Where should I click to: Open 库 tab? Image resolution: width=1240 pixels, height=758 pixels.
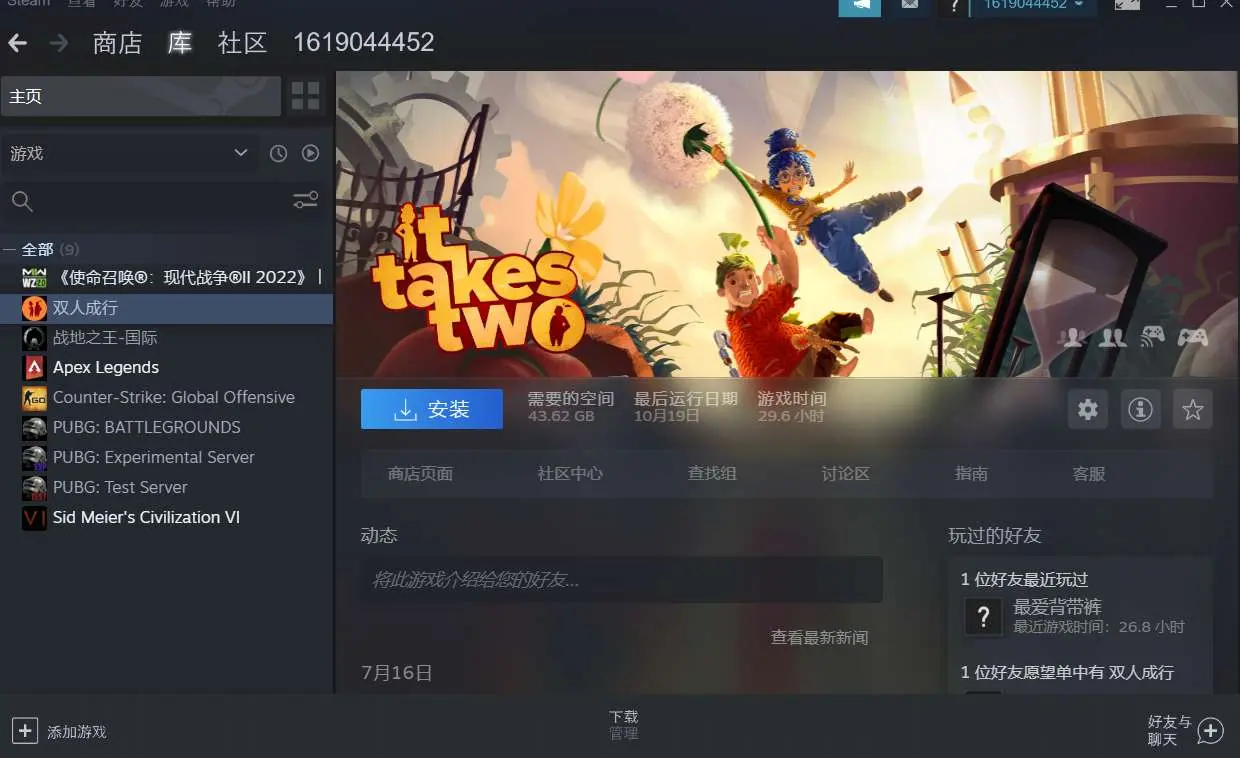180,43
